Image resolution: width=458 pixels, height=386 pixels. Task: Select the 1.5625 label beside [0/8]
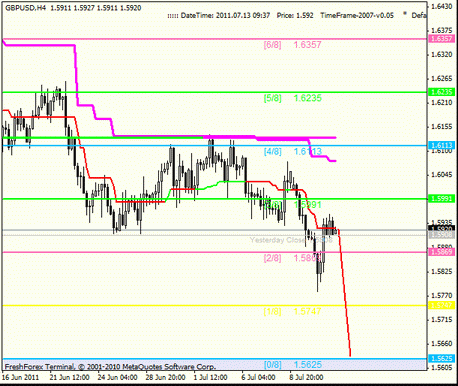pyautogui.click(x=308, y=365)
